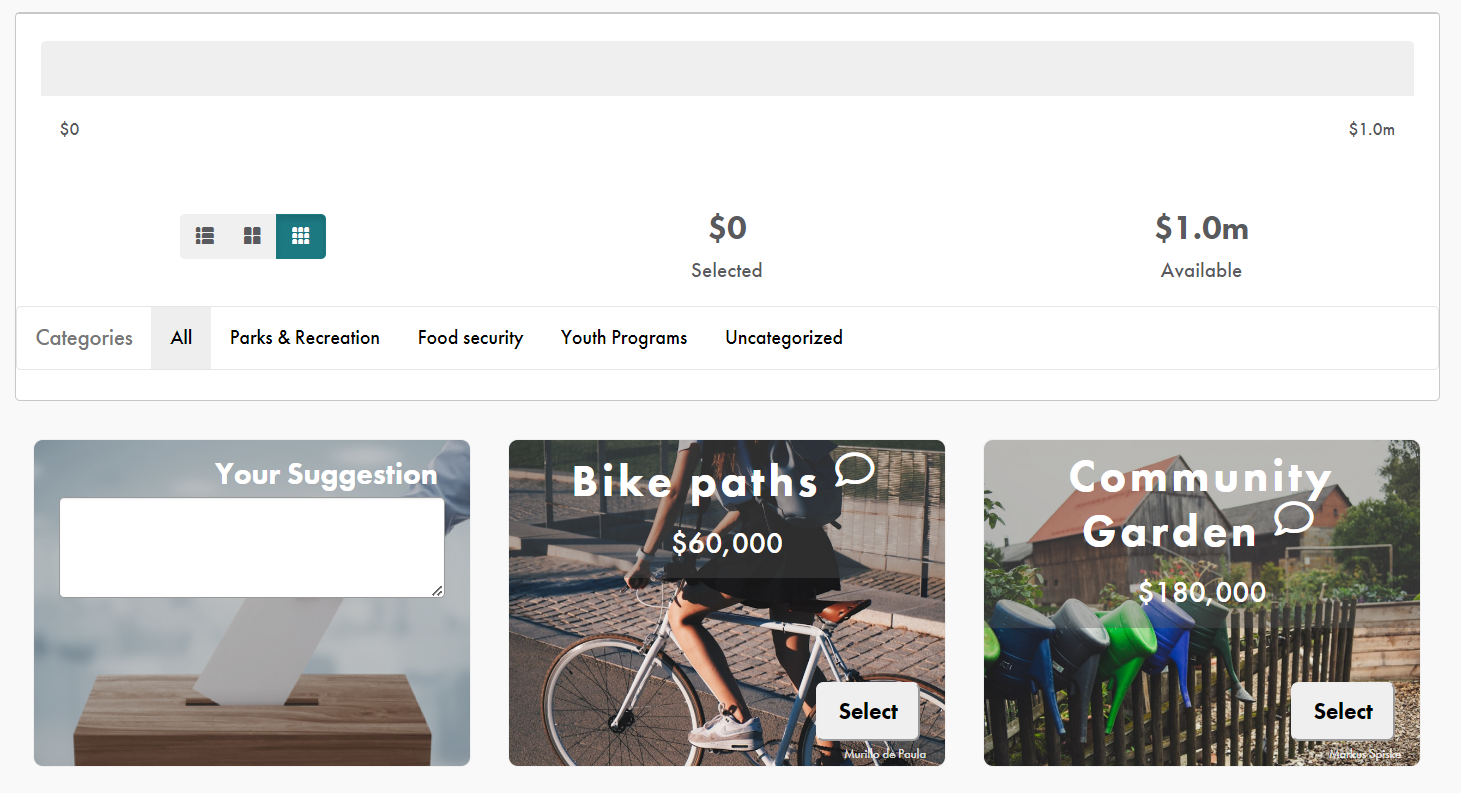The width and height of the screenshot is (1461, 793).
Task: Open Murillo de Paula photo credit
Action: coord(885,754)
